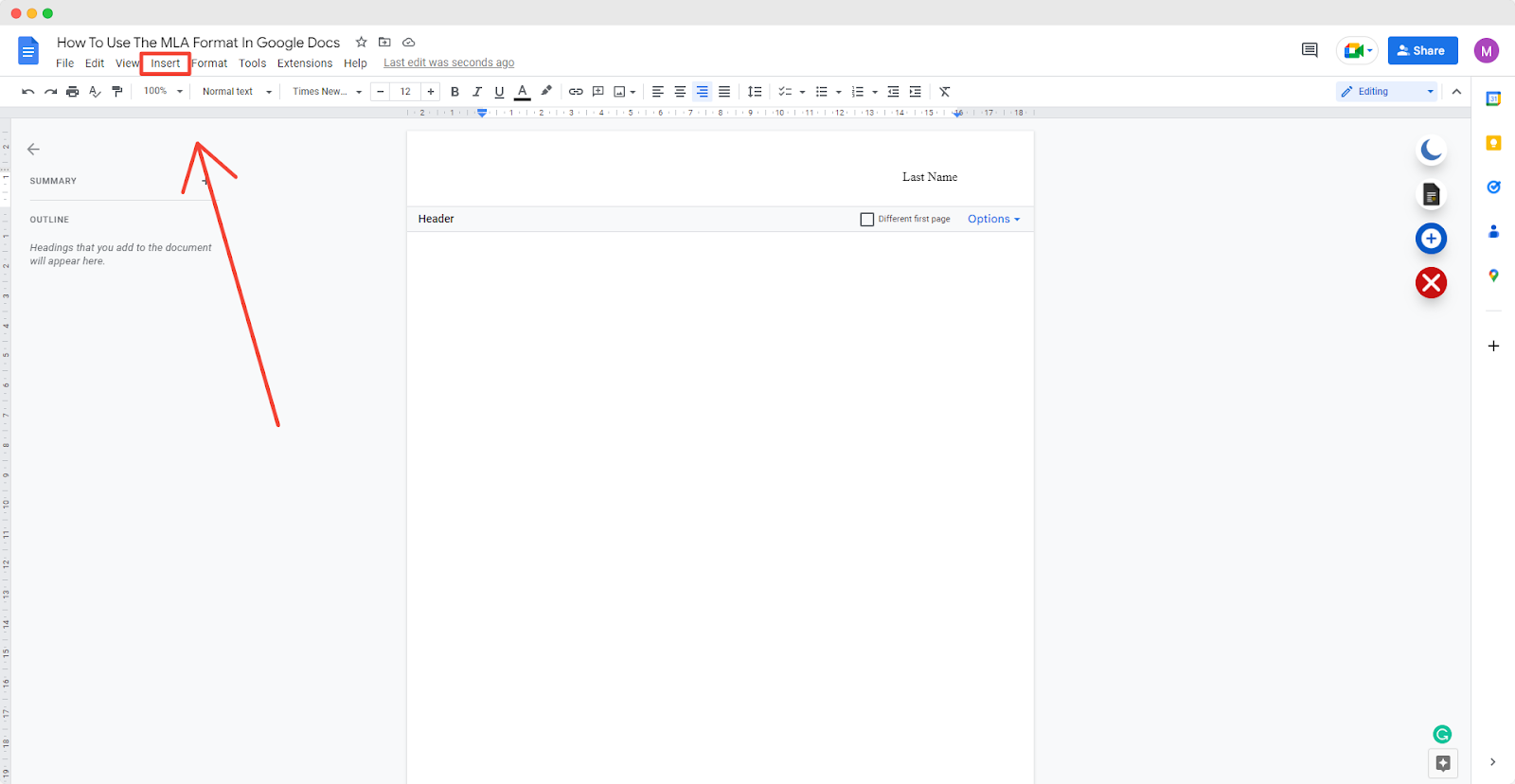Click the Undo arrow in the toolbar

[x=28, y=92]
